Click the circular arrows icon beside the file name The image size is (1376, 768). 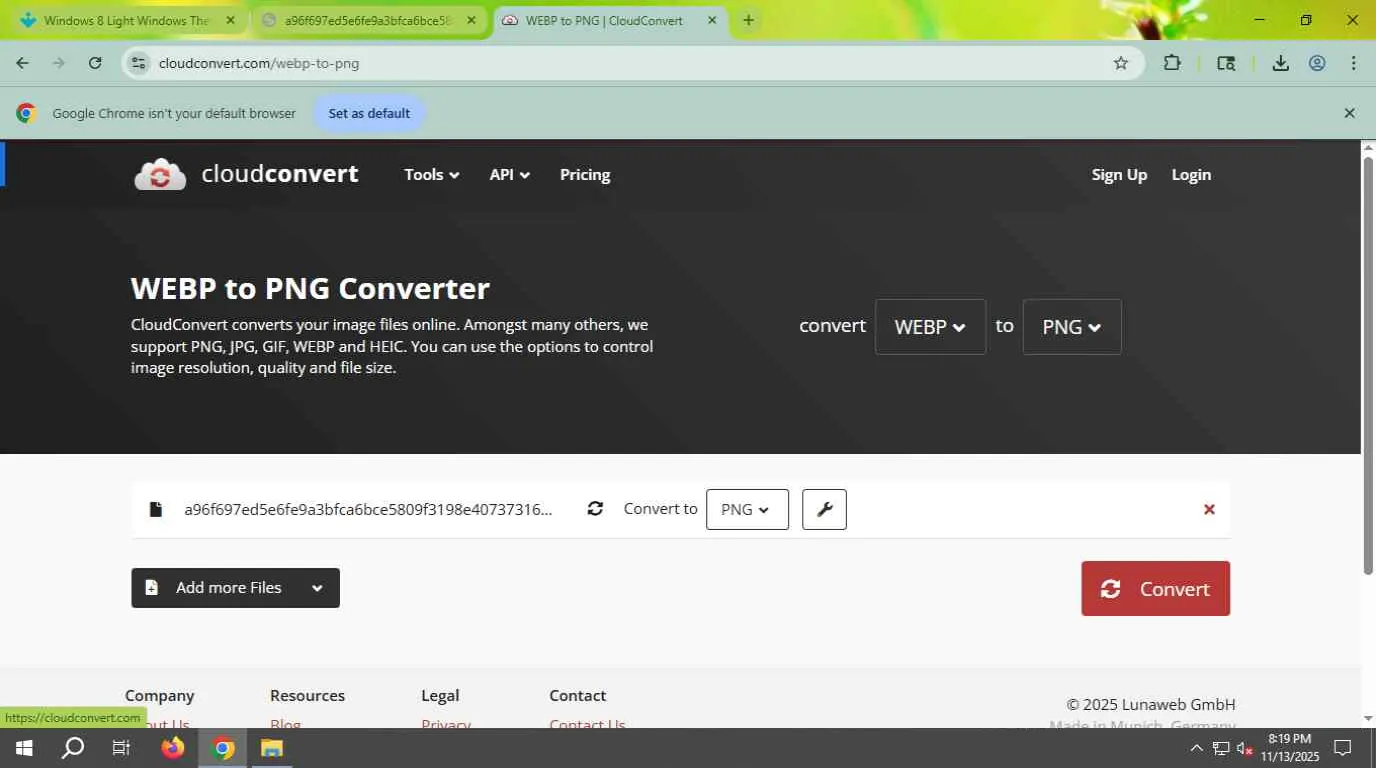[x=595, y=508]
